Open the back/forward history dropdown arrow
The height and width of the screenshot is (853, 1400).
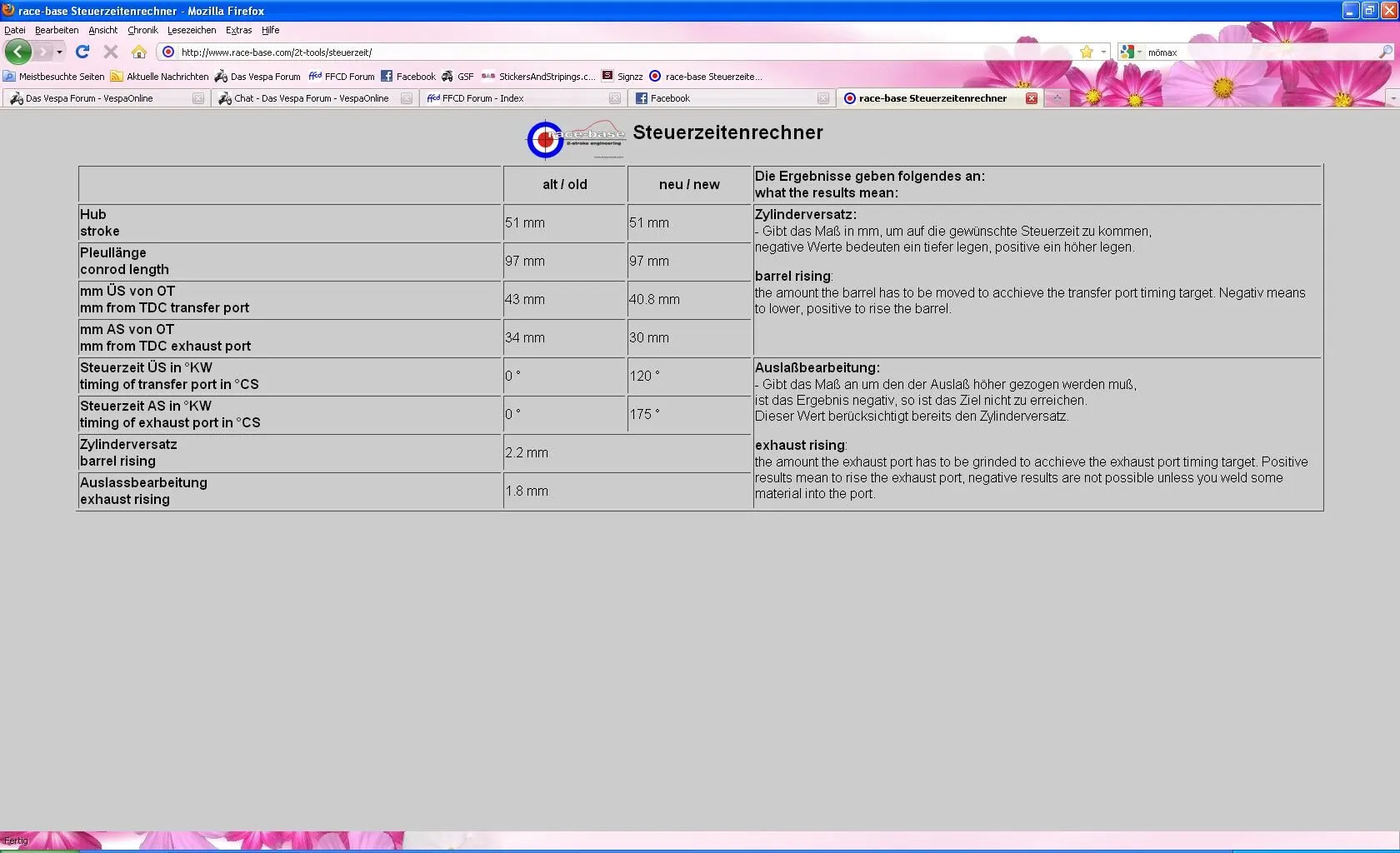point(59,52)
